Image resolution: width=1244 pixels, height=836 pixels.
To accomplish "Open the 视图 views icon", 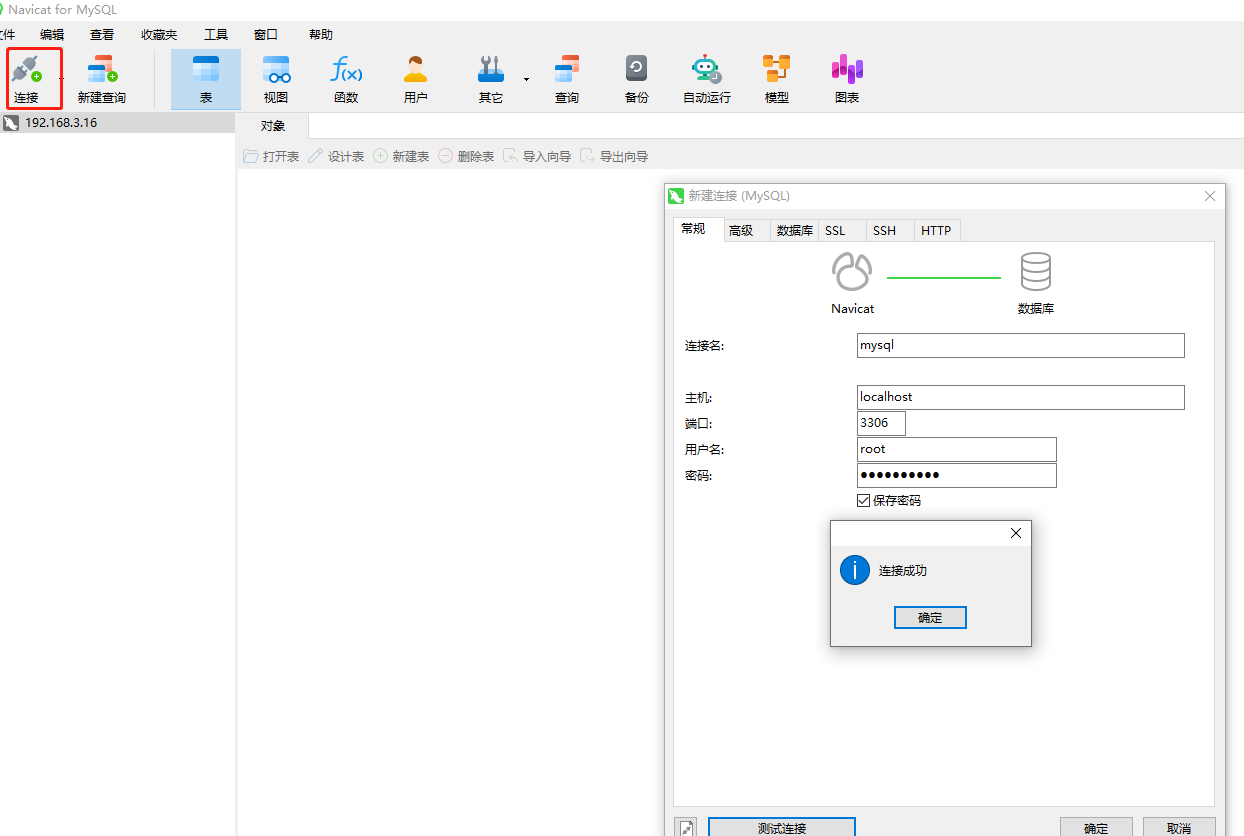I will [276, 79].
